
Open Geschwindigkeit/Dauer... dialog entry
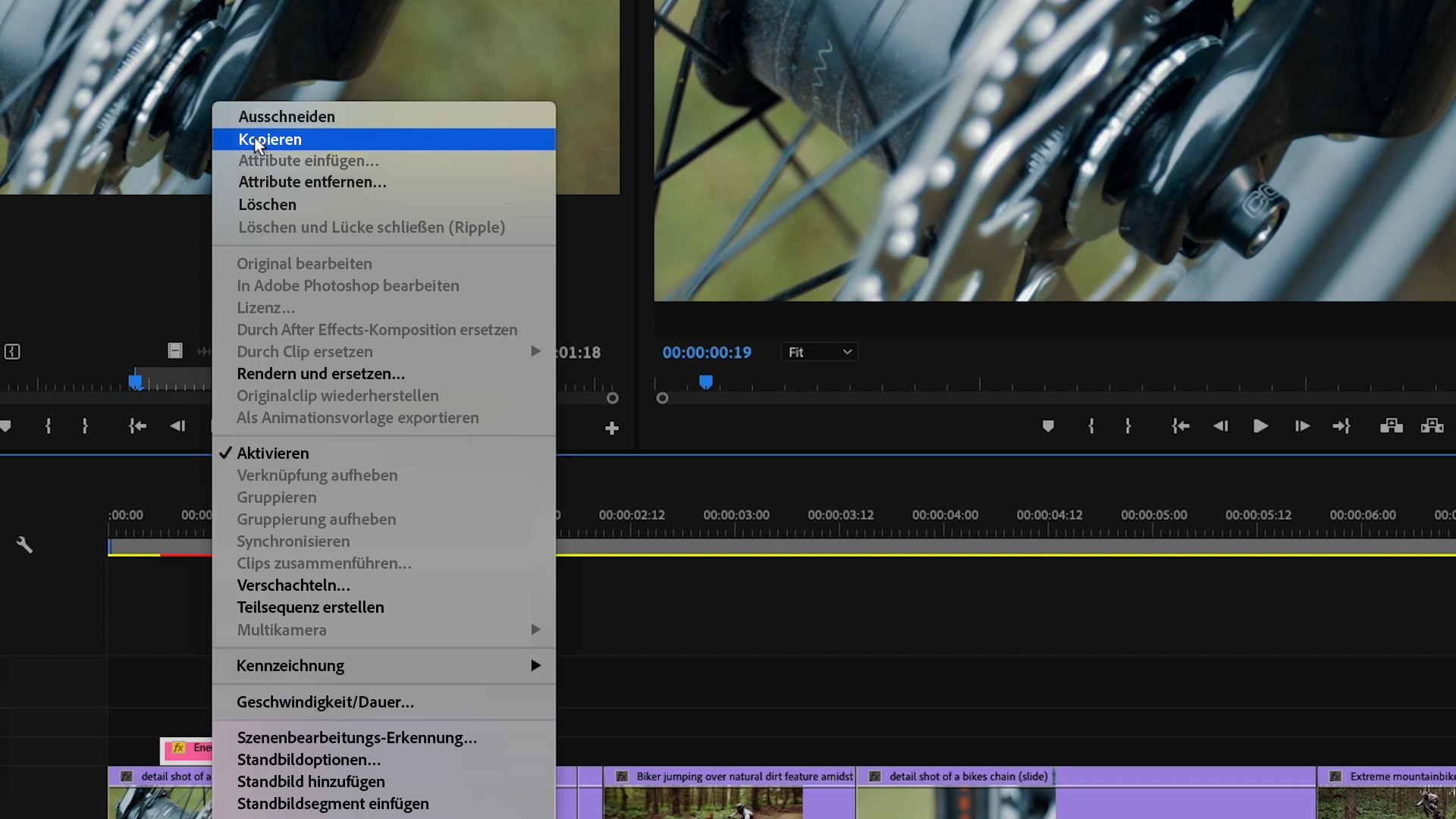click(325, 701)
